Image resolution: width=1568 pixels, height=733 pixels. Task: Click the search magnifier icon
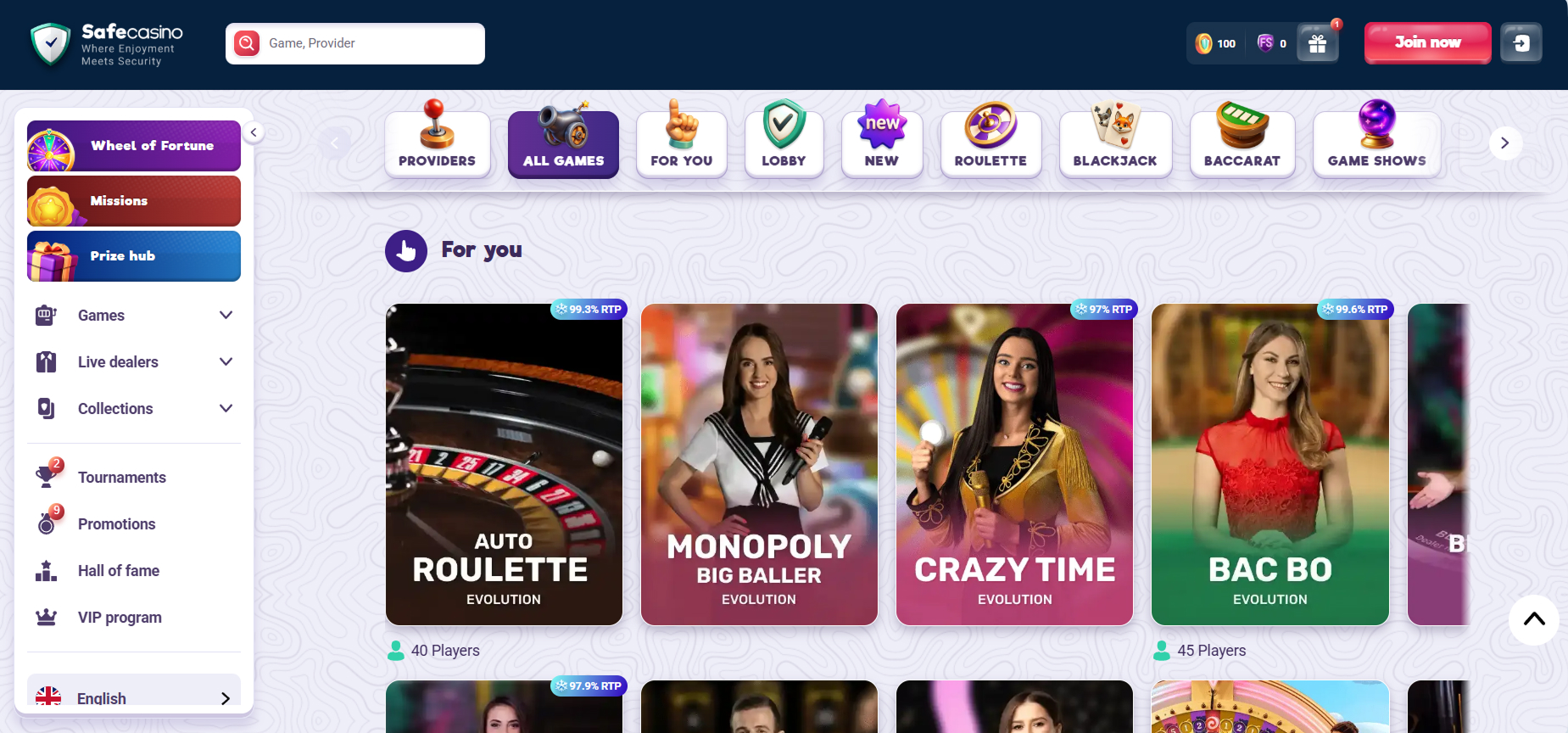point(247,43)
